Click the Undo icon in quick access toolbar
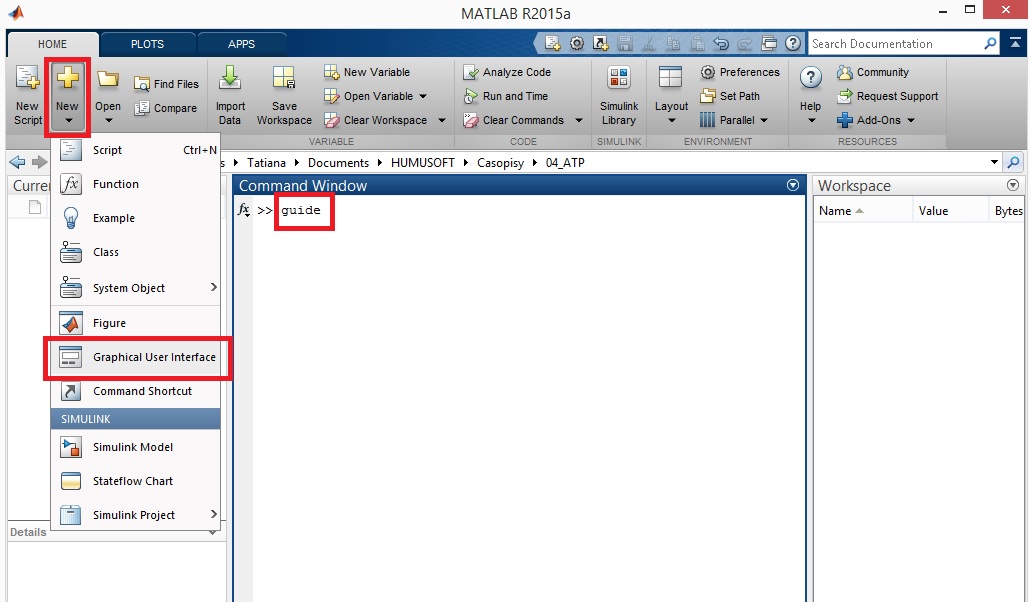The width and height of the screenshot is (1030, 602). click(x=721, y=44)
